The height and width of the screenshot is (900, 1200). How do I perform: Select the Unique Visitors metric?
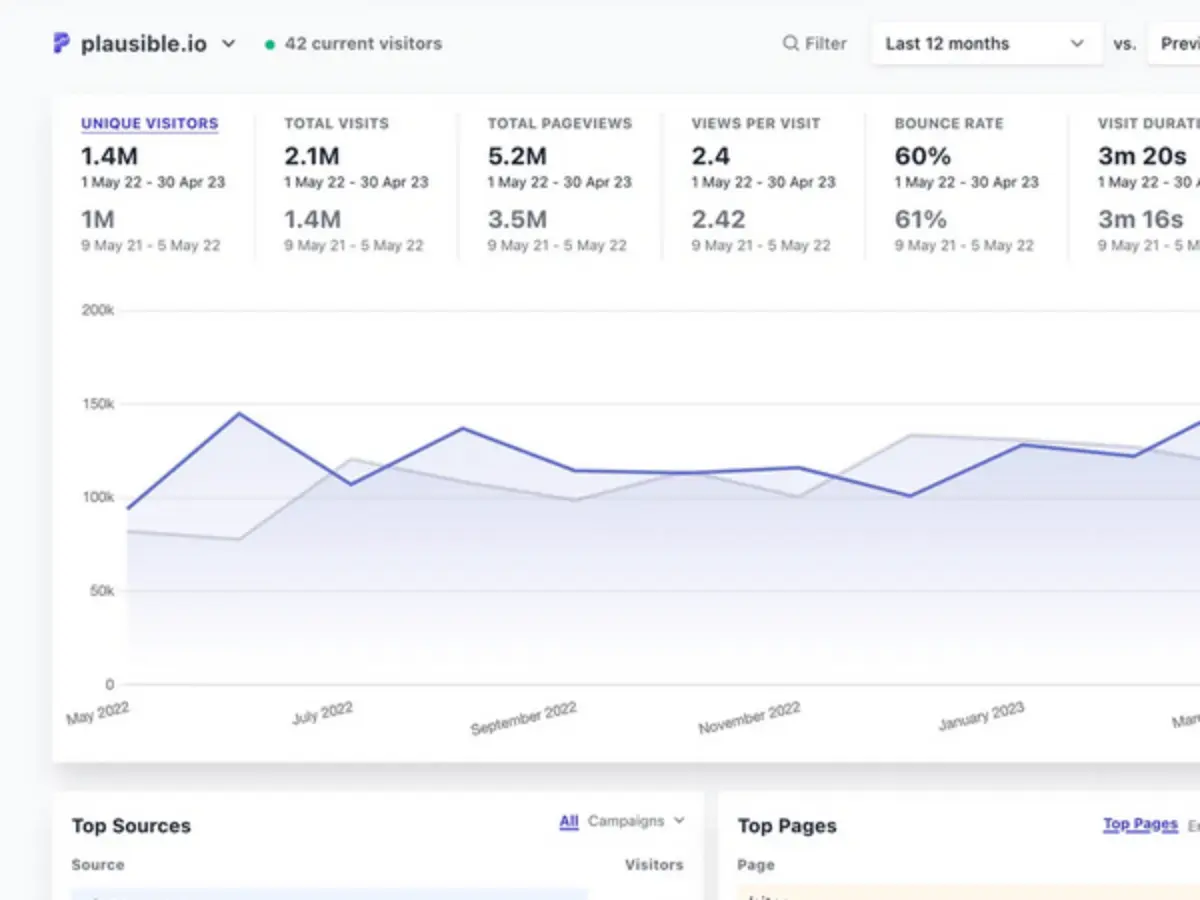tap(149, 123)
